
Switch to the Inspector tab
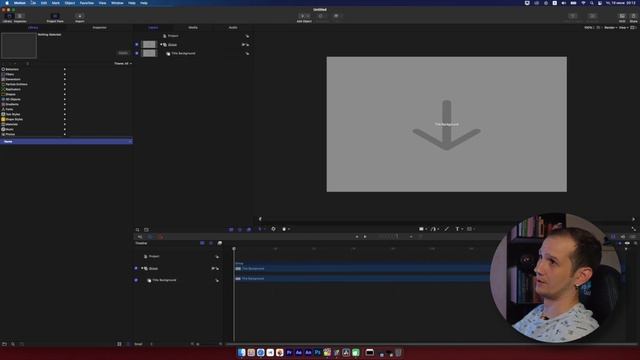tap(100, 28)
